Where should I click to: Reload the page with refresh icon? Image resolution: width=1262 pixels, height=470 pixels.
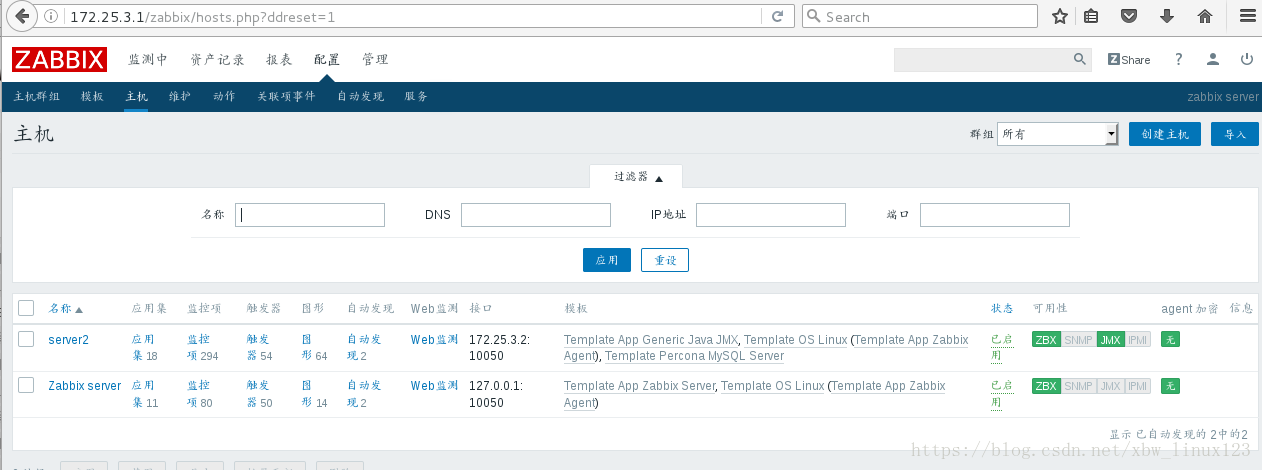pyautogui.click(x=777, y=16)
